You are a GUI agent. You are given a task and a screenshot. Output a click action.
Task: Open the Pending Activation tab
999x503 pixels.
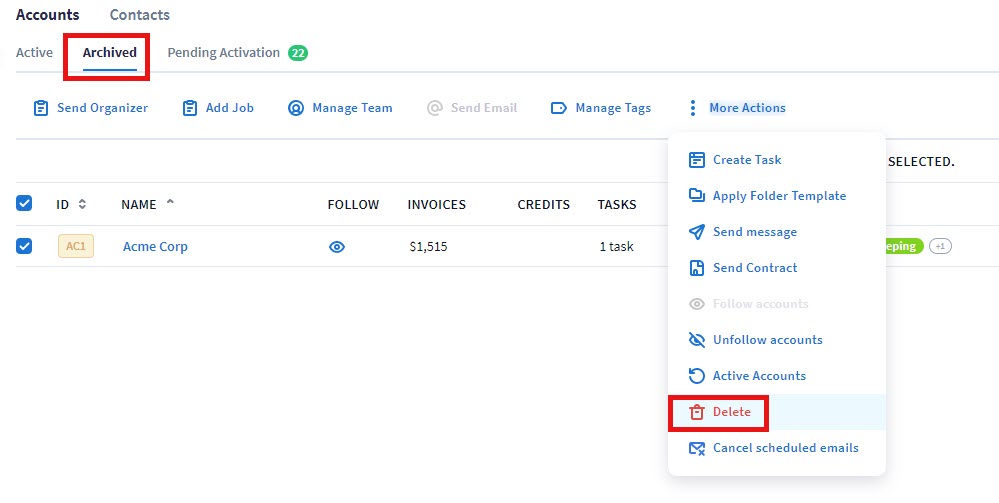click(x=223, y=52)
